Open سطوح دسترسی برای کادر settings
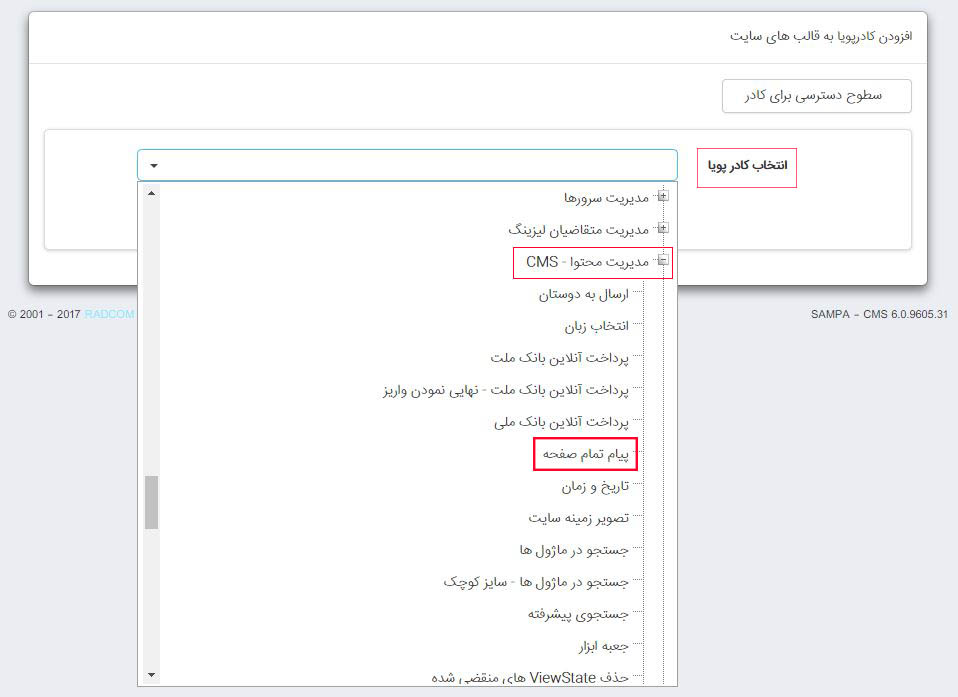The width and height of the screenshot is (958, 697). coord(816,96)
